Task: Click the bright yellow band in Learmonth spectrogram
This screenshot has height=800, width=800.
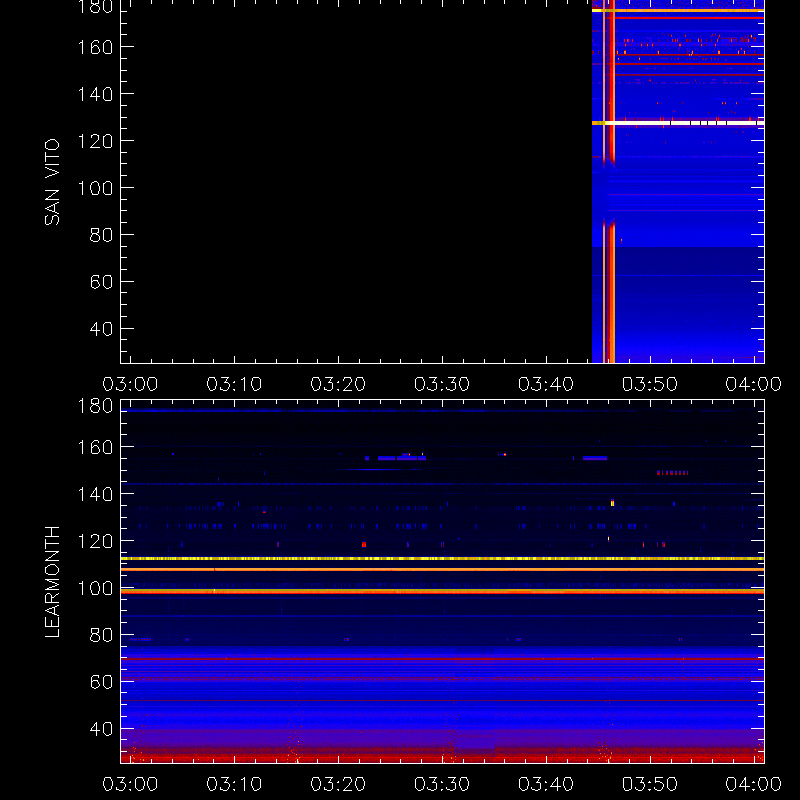Action: [442, 559]
